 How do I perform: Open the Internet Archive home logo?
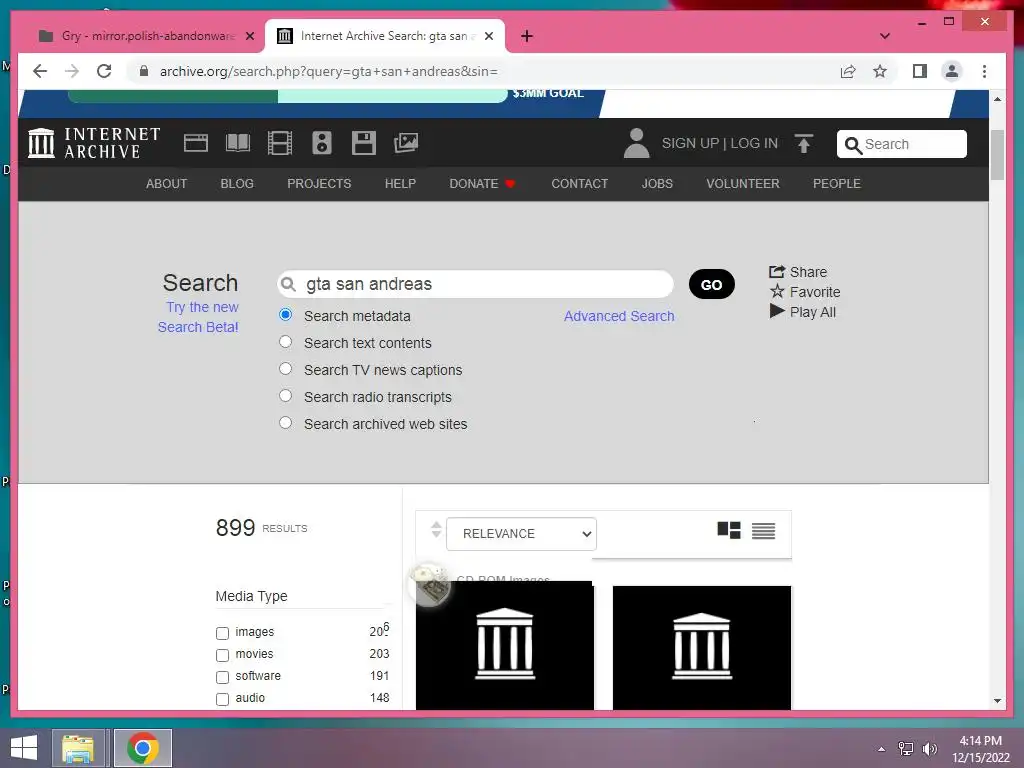coord(94,143)
